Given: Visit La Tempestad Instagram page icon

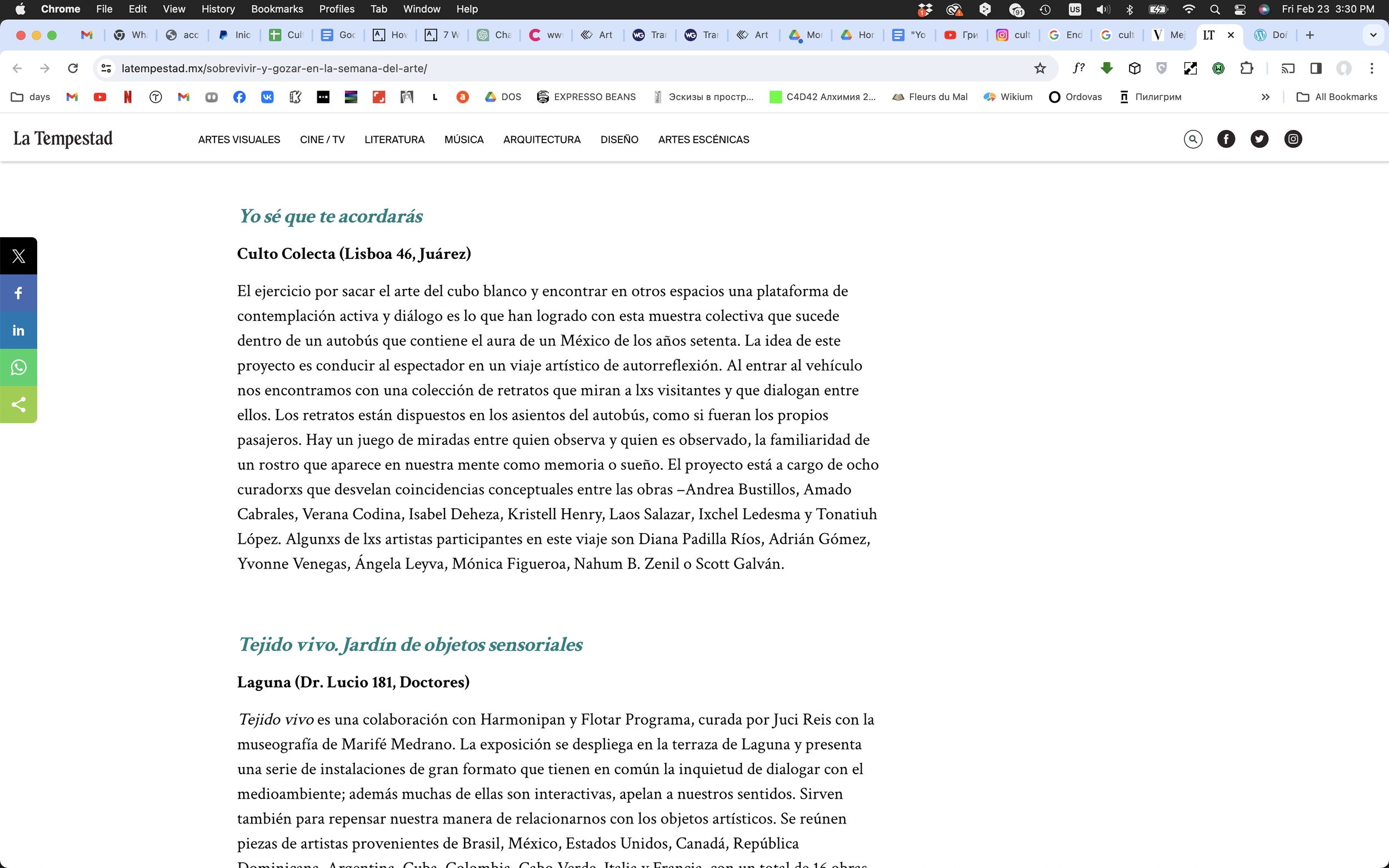Looking at the screenshot, I should tap(1292, 139).
